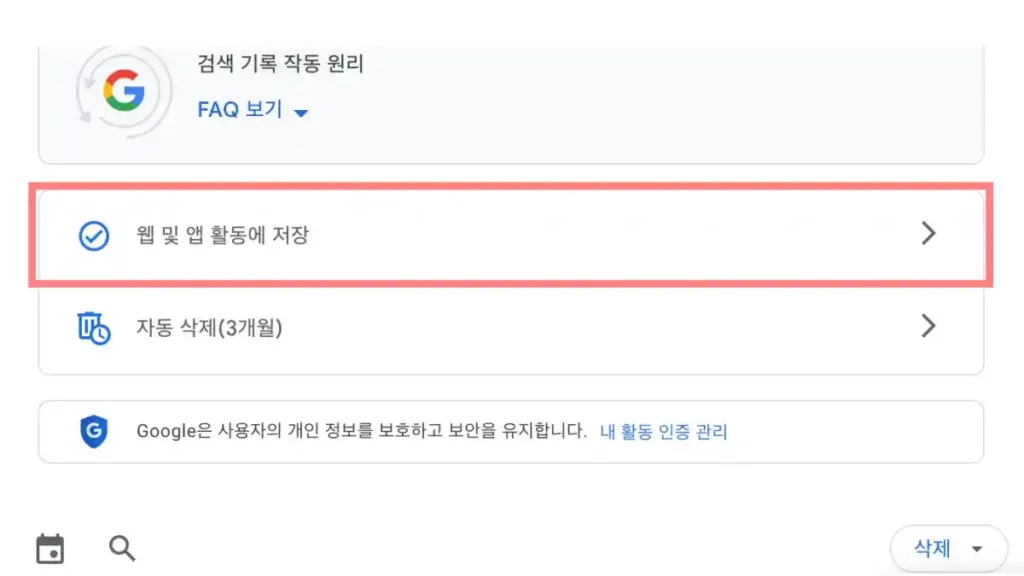Click the 검색 기록 작동 원리 heading
The image size is (1024, 576).
(x=278, y=63)
